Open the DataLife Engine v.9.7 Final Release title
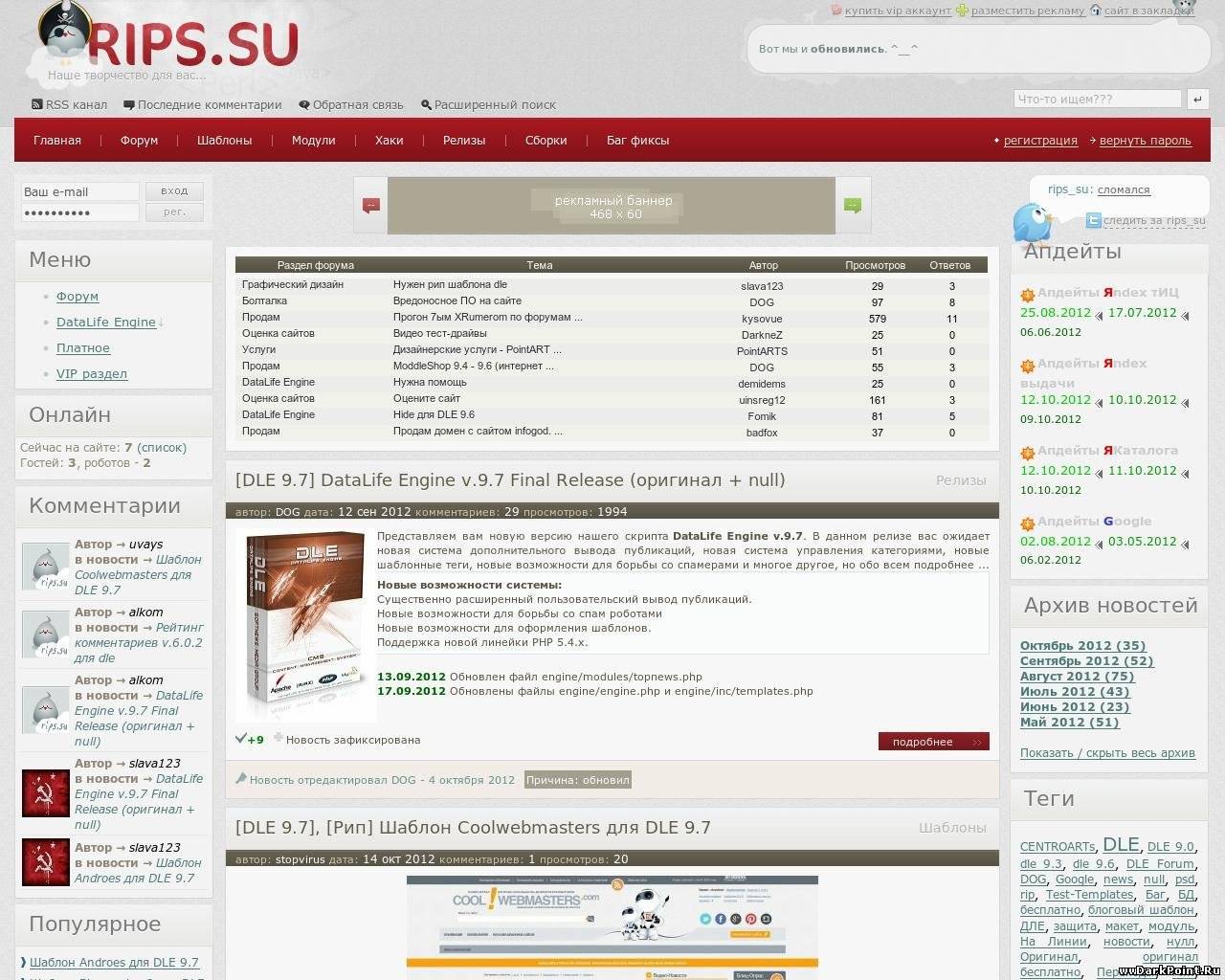The image size is (1225, 980). tap(510, 479)
